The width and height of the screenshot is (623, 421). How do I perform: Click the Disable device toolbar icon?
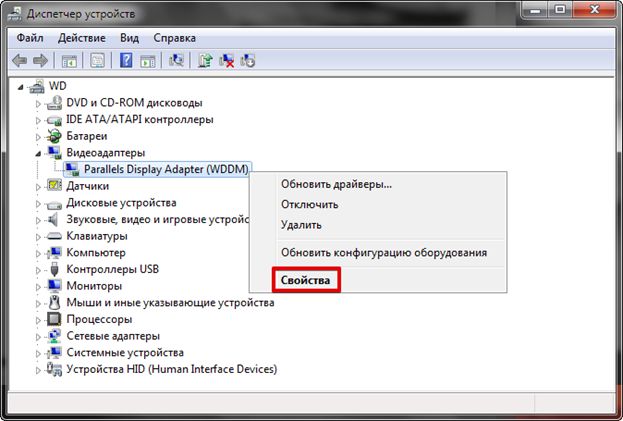tap(248, 60)
